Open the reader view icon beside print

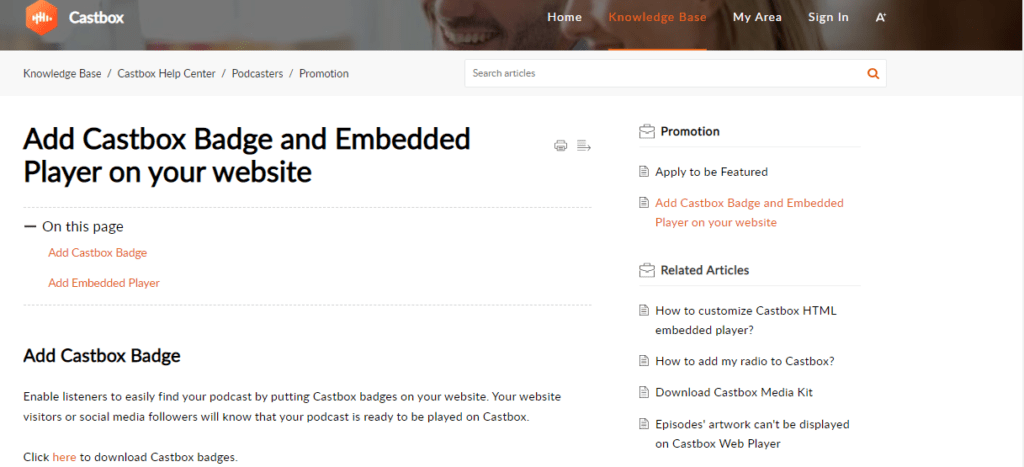pyautogui.click(x=584, y=146)
